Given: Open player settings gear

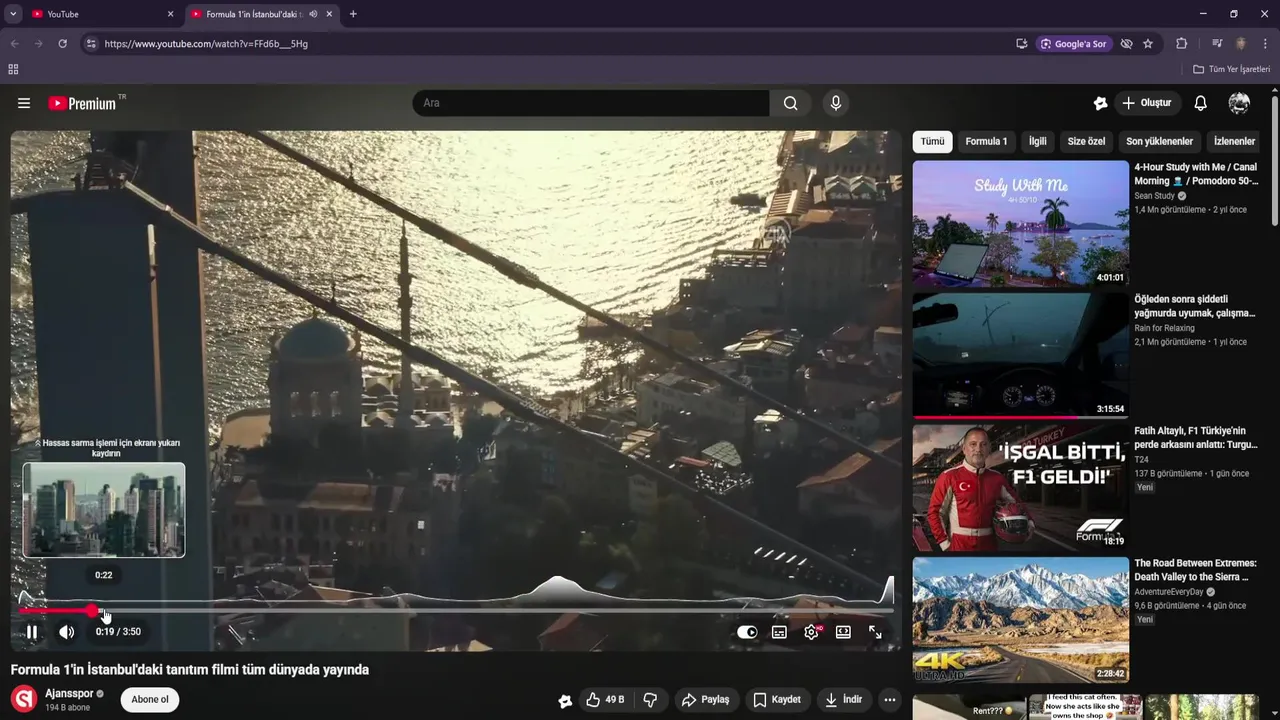Looking at the screenshot, I should pyautogui.click(x=811, y=632).
